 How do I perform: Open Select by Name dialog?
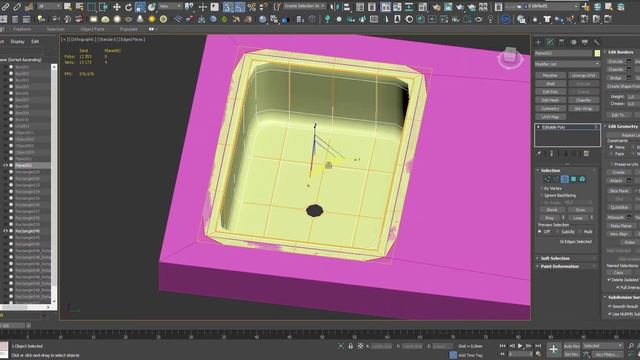80,7
